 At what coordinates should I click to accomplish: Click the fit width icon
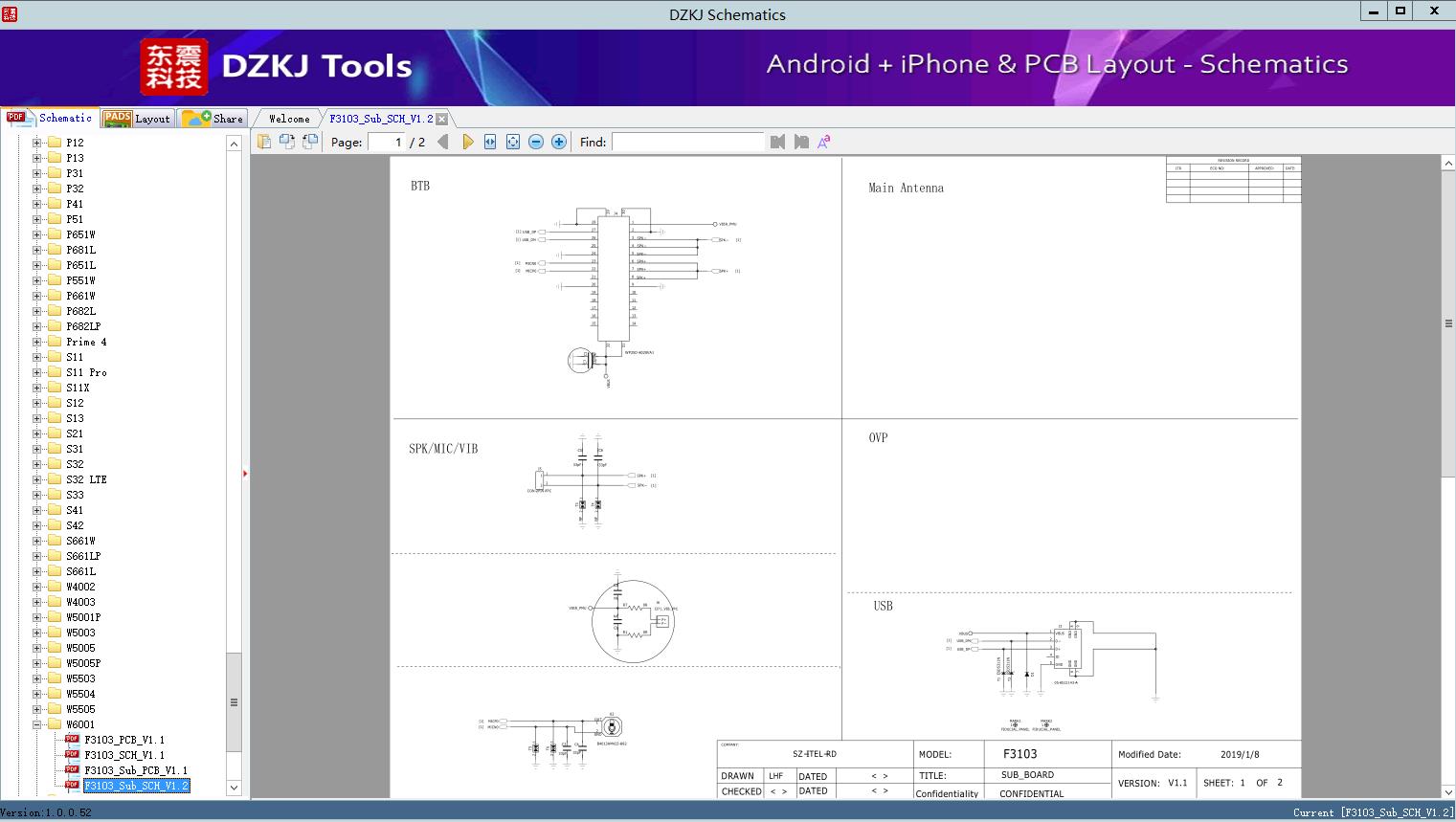[x=490, y=142]
